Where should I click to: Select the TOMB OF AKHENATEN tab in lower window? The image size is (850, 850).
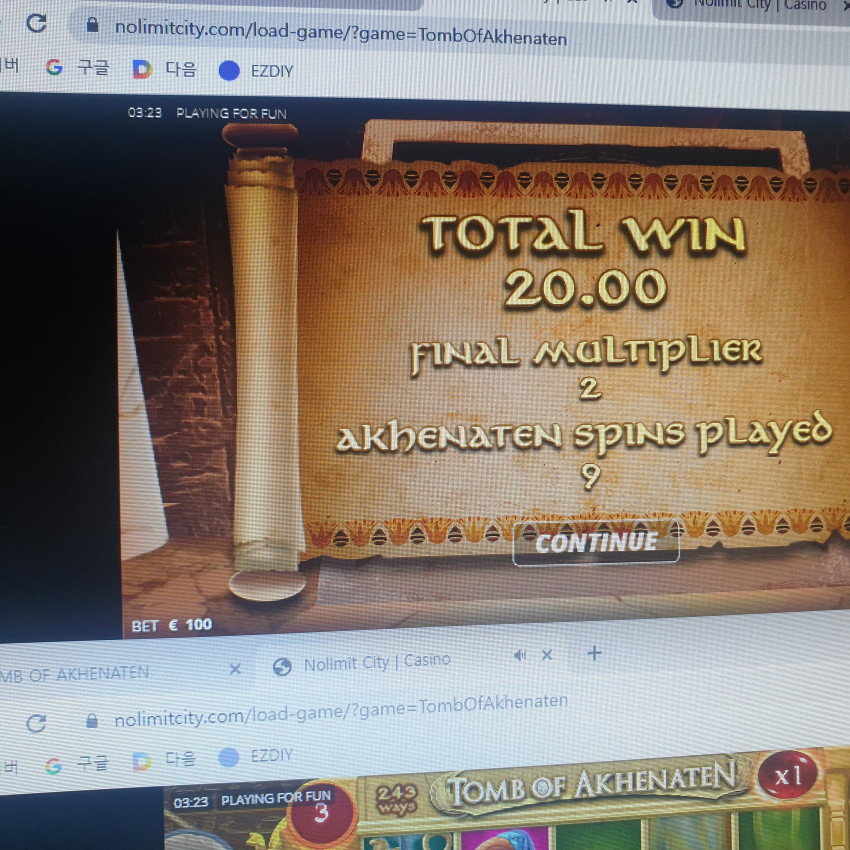(x=74, y=674)
